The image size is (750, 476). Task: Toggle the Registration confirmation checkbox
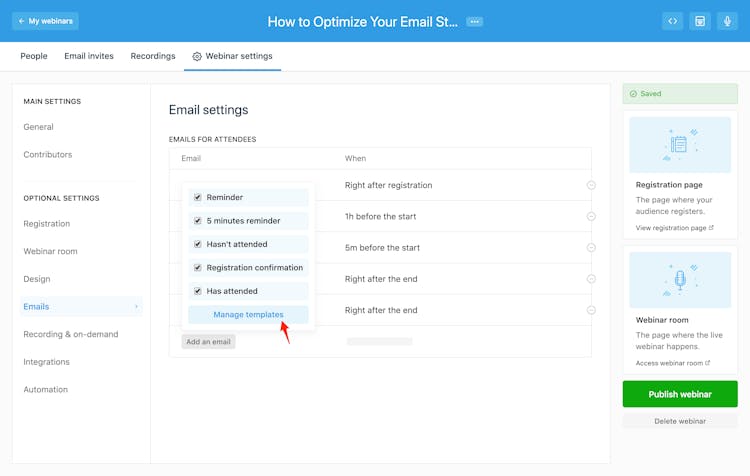click(x=198, y=268)
